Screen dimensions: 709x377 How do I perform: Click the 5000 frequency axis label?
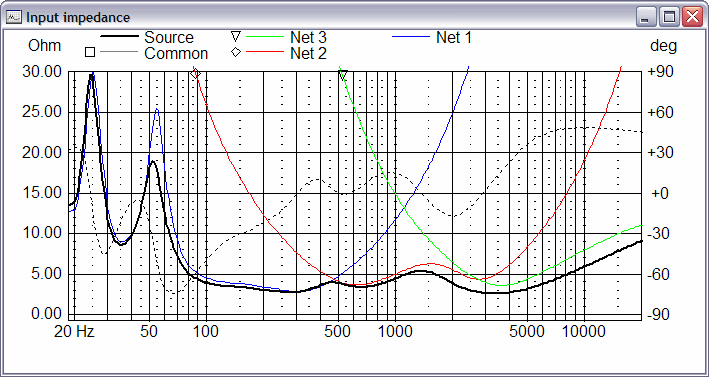(x=527, y=332)
